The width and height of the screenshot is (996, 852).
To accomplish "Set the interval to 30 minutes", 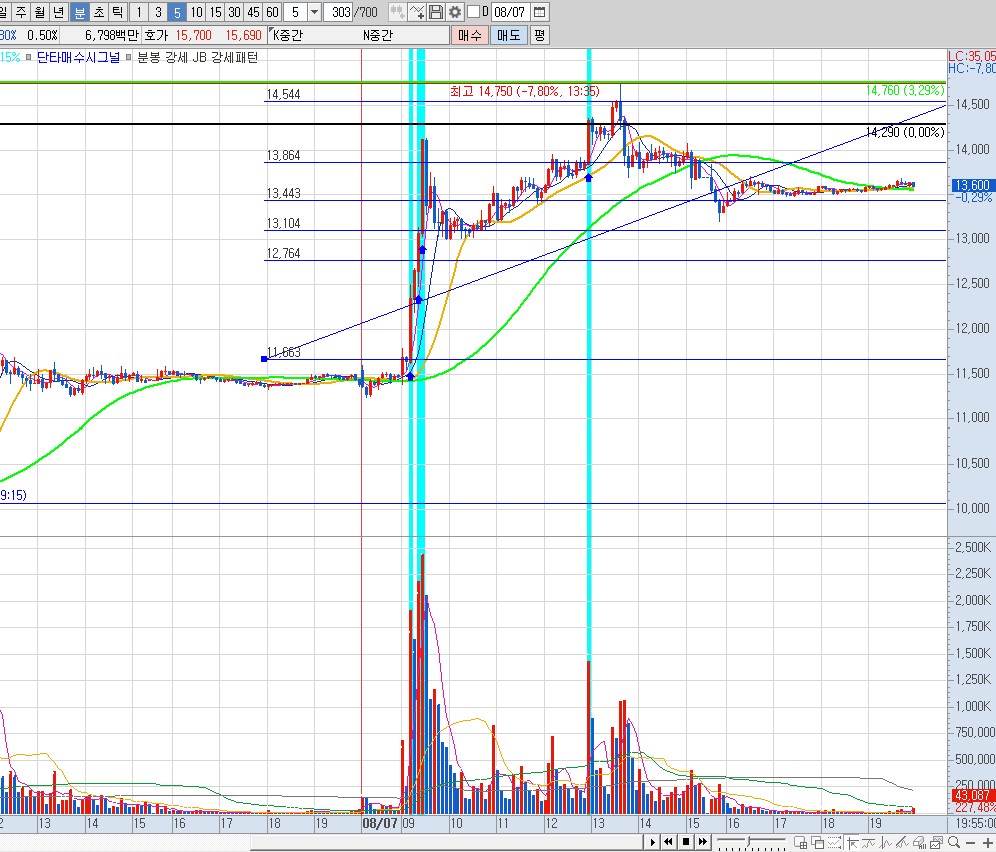I will tap(234, 11).
